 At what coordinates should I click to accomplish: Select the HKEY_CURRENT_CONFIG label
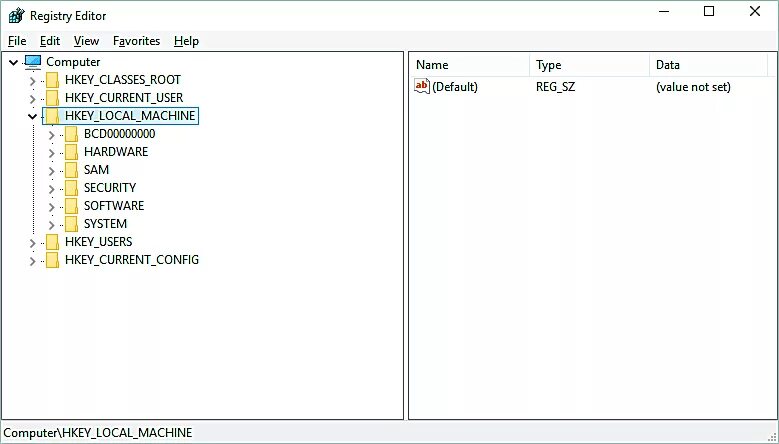[132, 260]
